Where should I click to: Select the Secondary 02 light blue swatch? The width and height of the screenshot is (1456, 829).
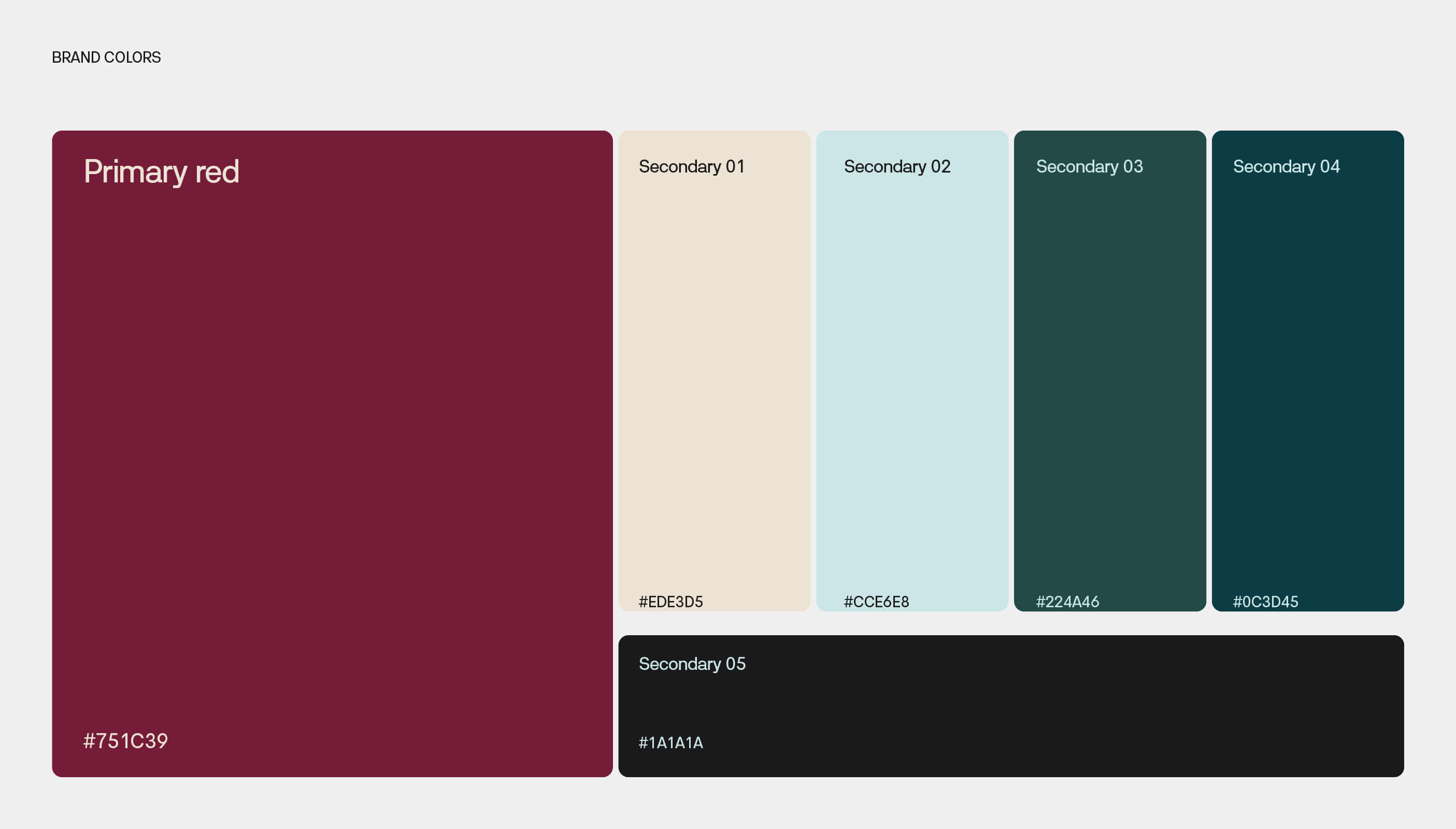pyautogui.click(x=911, y=370)
